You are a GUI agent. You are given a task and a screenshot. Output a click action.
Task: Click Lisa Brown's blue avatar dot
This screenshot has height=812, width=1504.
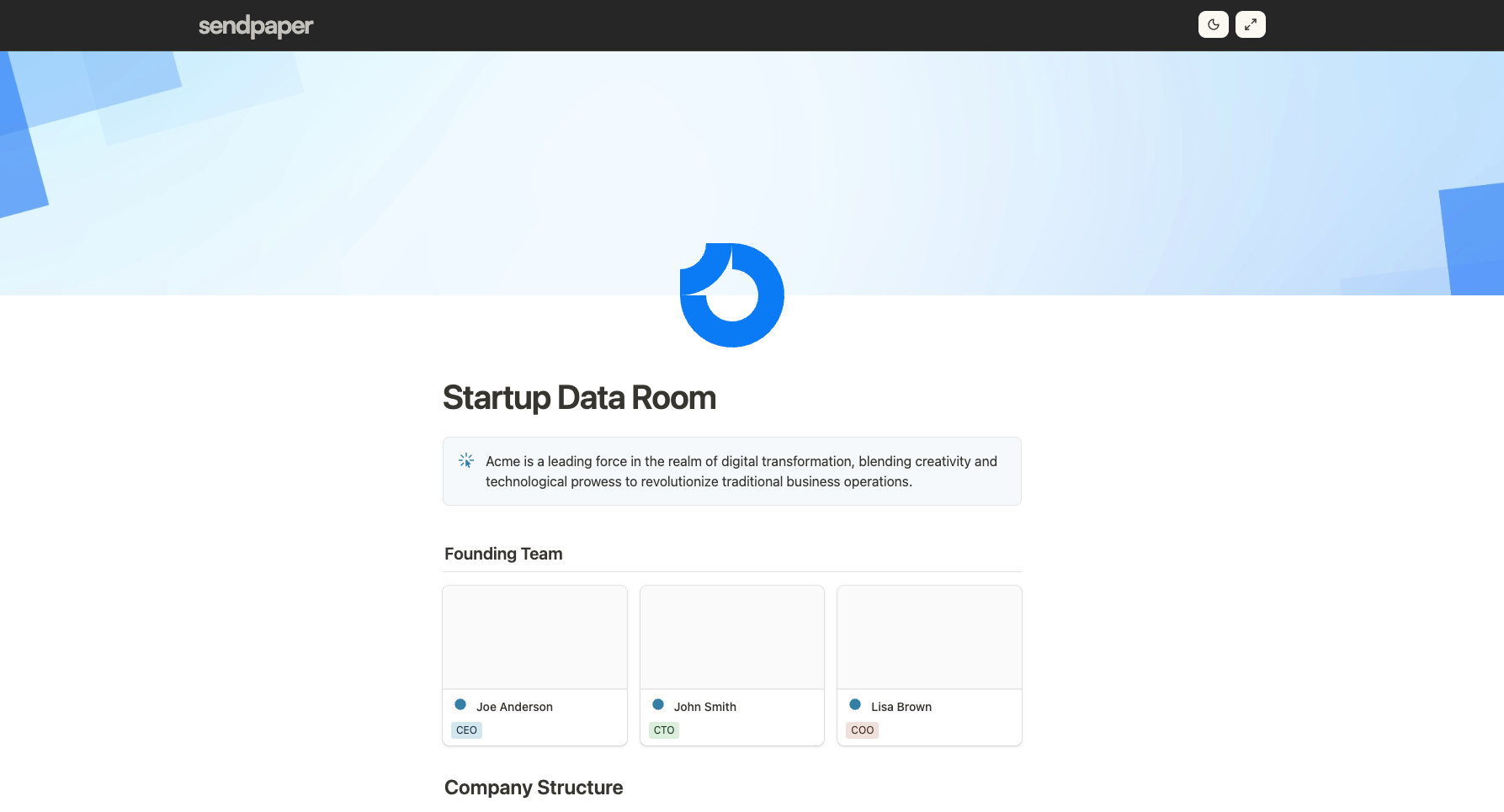tap(855, 704)
